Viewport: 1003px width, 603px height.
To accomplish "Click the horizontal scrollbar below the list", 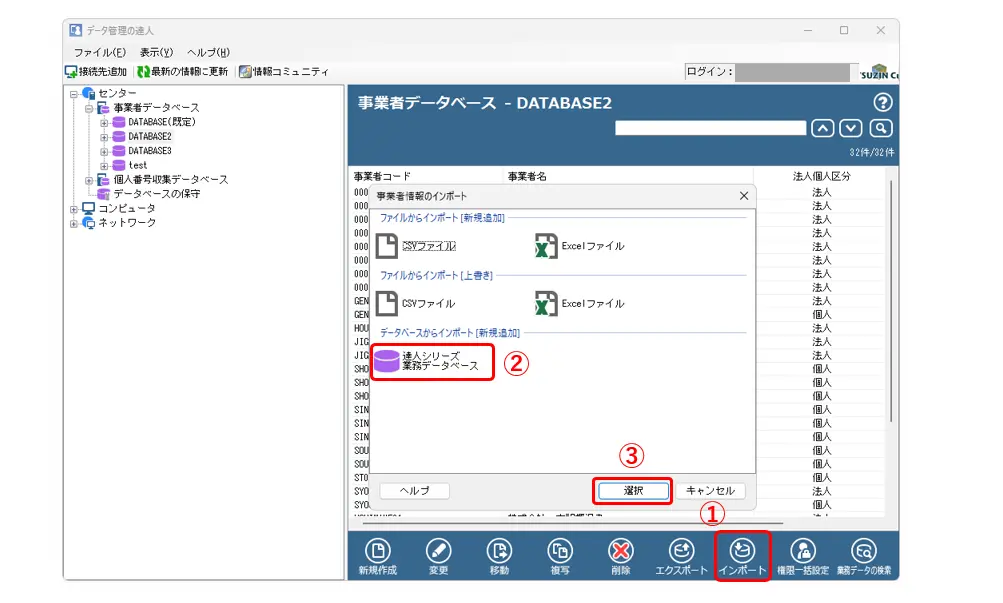I will coord(573,523).
